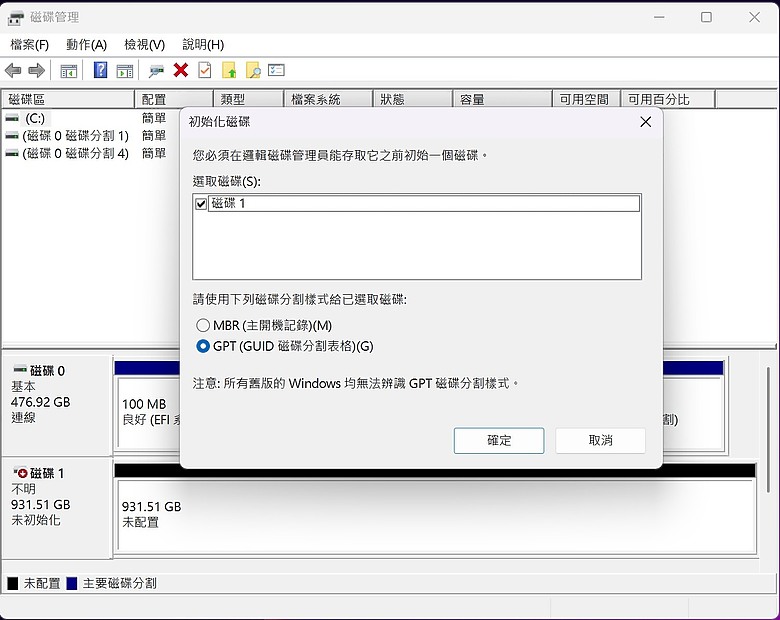This screenshot has height=620, width=780.
Task: Click 磁碟 0 disk icon in lower pane
Action: [20, 369]
